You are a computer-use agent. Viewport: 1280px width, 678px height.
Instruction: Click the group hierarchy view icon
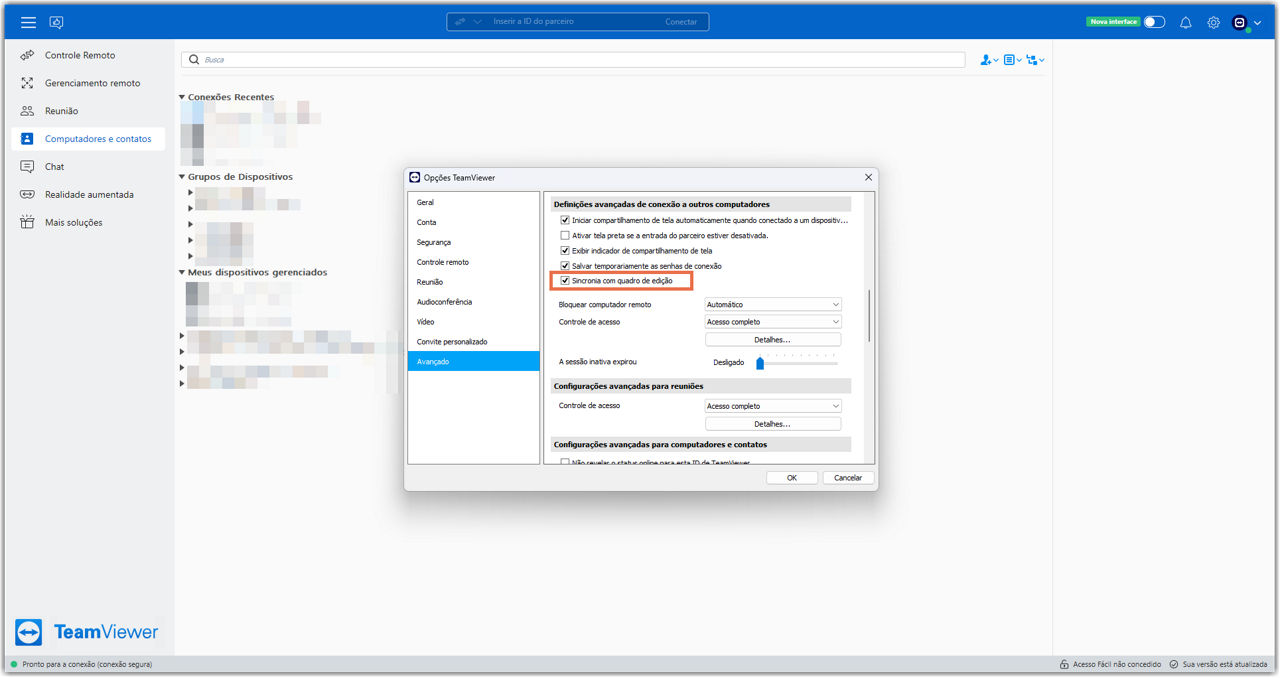pos(1032,60)
